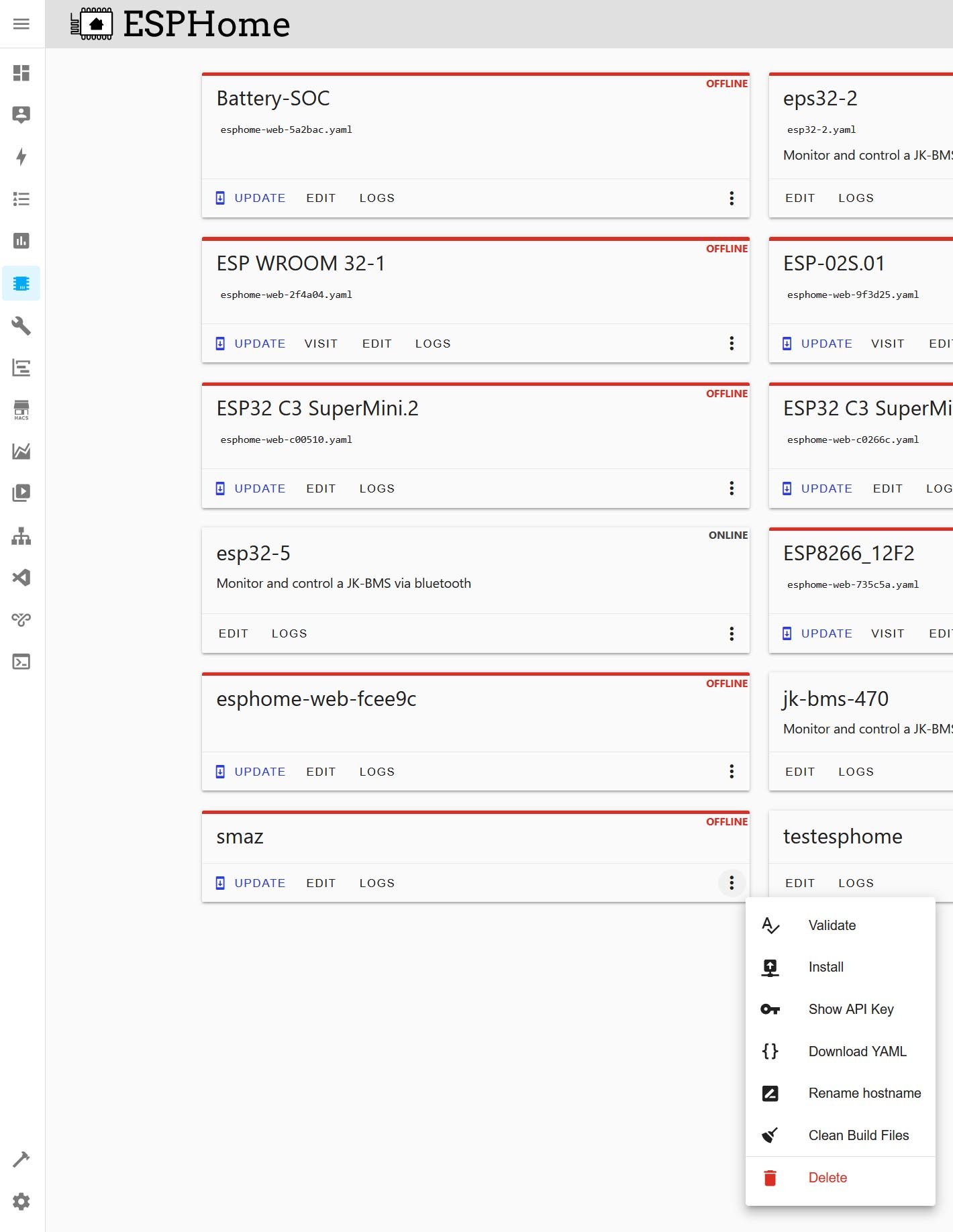Open the wrench tools sidebar icon
Screen dimensions: 953x1232
pos(21,326)
